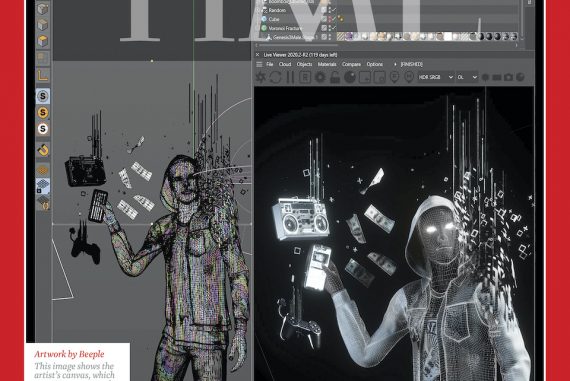
Task: Open the Materials menu
Action: (x=327, y=64)
